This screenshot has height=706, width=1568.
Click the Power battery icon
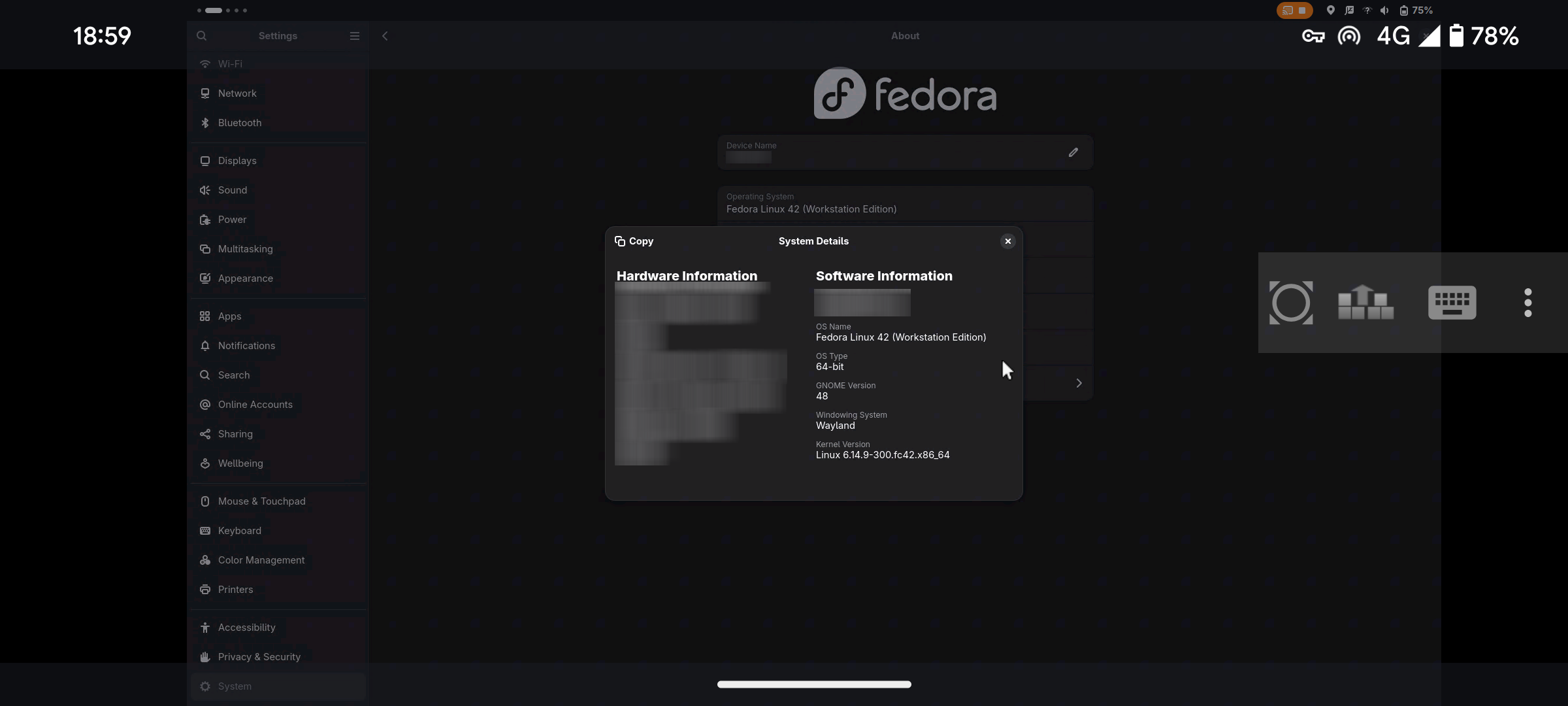[x=205, y=220]
